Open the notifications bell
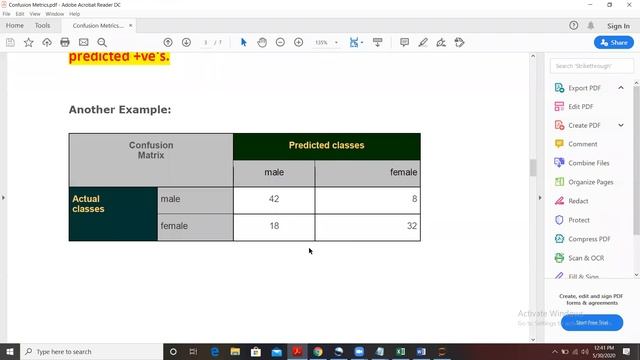Viewport: 640px width, 360px height. (x=591, y=25)
